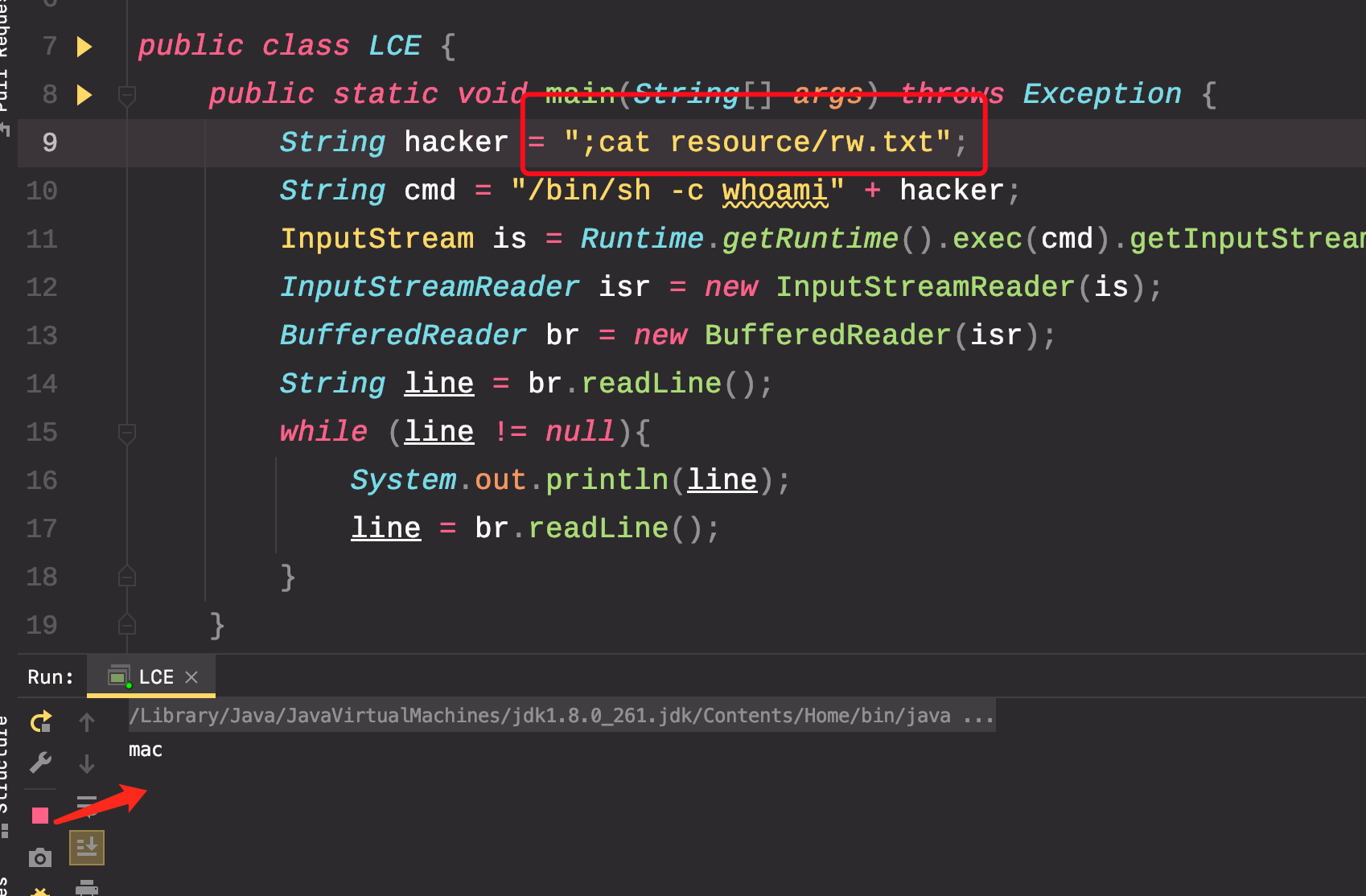Click the cmd variable declaration on line 10
Screen dimensions: 1366x896
[x=430, y=191]
